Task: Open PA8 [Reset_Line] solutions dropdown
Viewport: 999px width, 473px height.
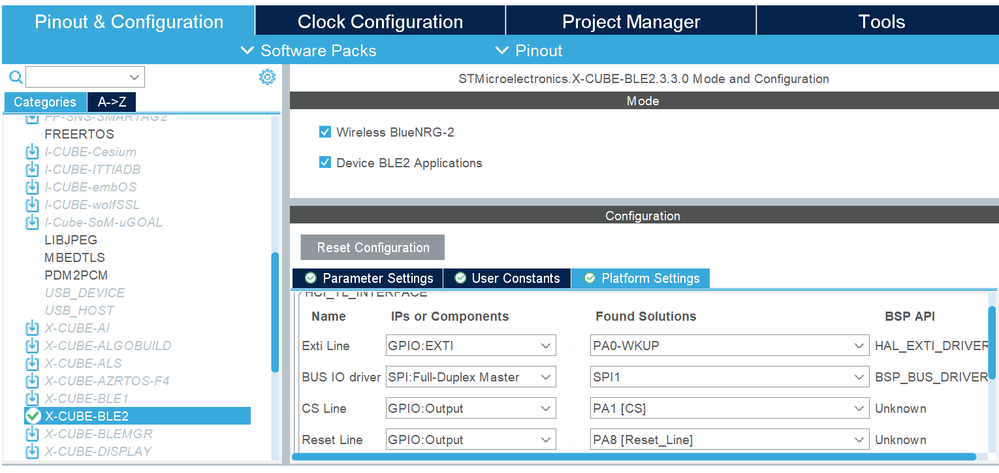Action: click(729, 439)
